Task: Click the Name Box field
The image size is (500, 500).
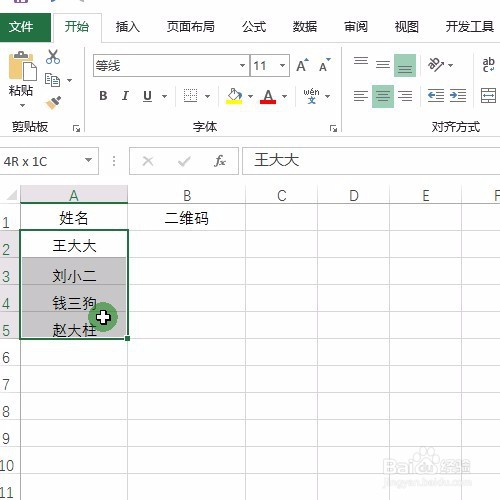Action: tap(41, 161)
